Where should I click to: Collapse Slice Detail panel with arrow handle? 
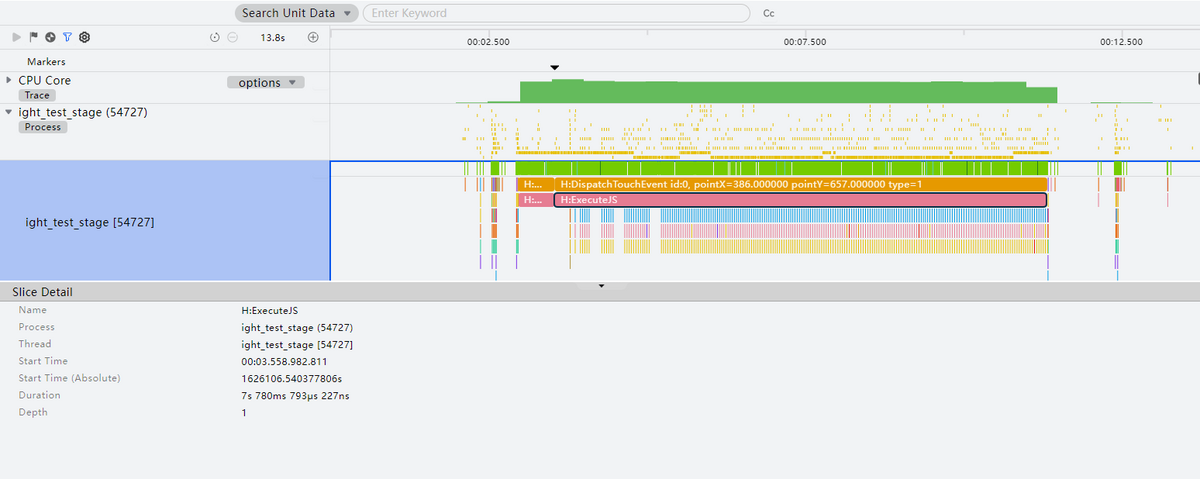(x=601, y=286)
